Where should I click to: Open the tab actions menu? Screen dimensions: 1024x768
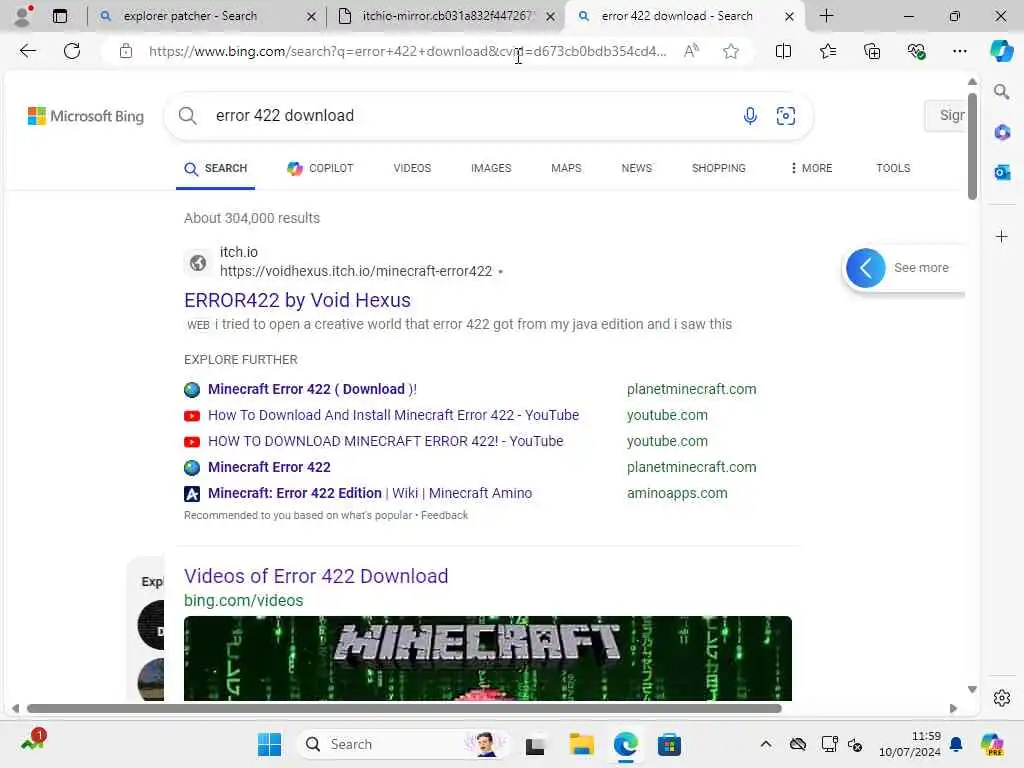coord(59,16)
